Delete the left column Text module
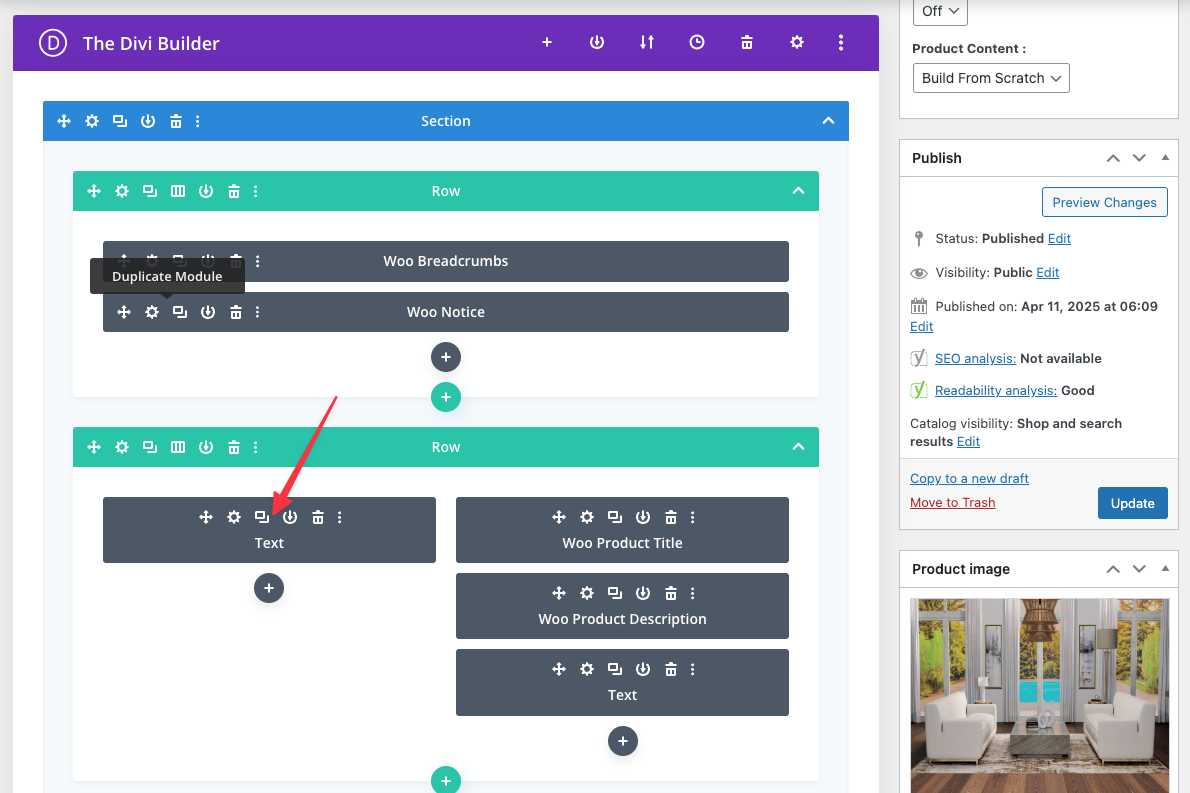The width and height of the screenshot is (1190, 793). [x=318, y=517]
